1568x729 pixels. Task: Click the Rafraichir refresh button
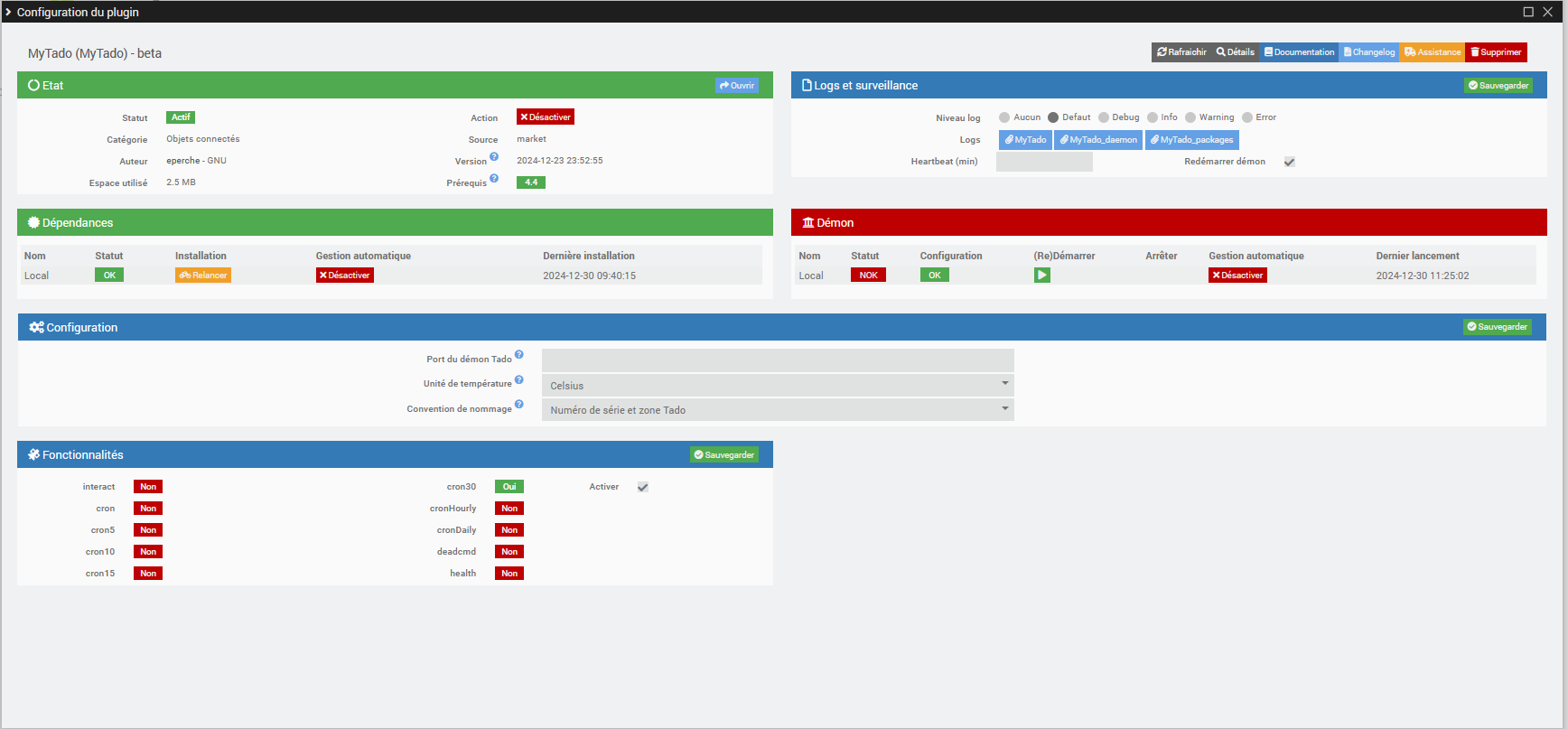[1181, 52]
